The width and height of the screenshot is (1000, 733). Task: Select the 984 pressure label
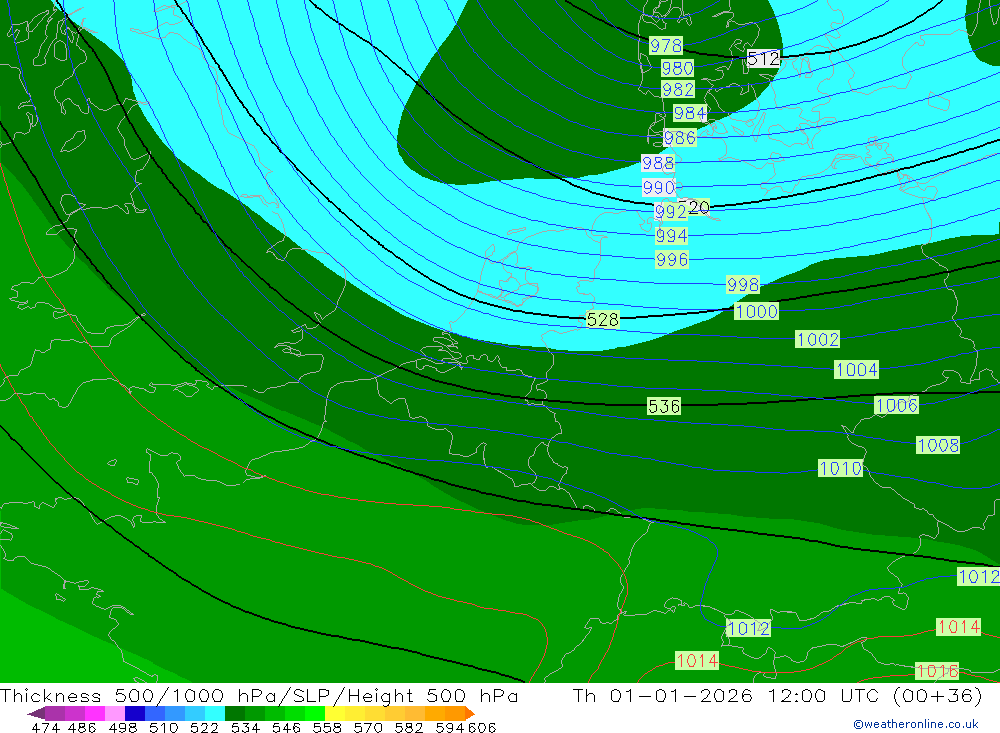tap(689, 113)
